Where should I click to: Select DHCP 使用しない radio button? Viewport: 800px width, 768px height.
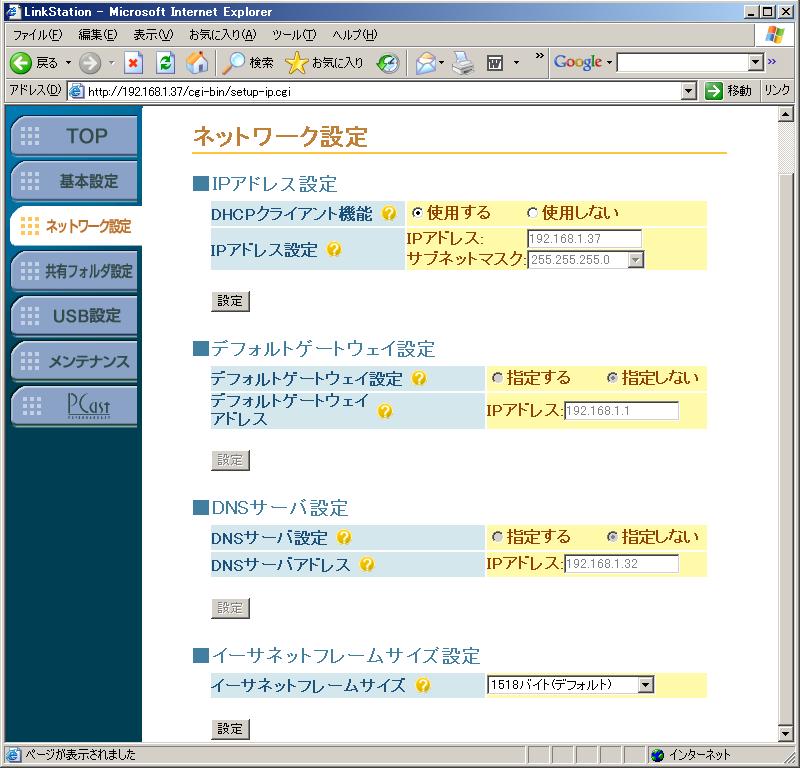pyautogui.click(x=532, y=213)
